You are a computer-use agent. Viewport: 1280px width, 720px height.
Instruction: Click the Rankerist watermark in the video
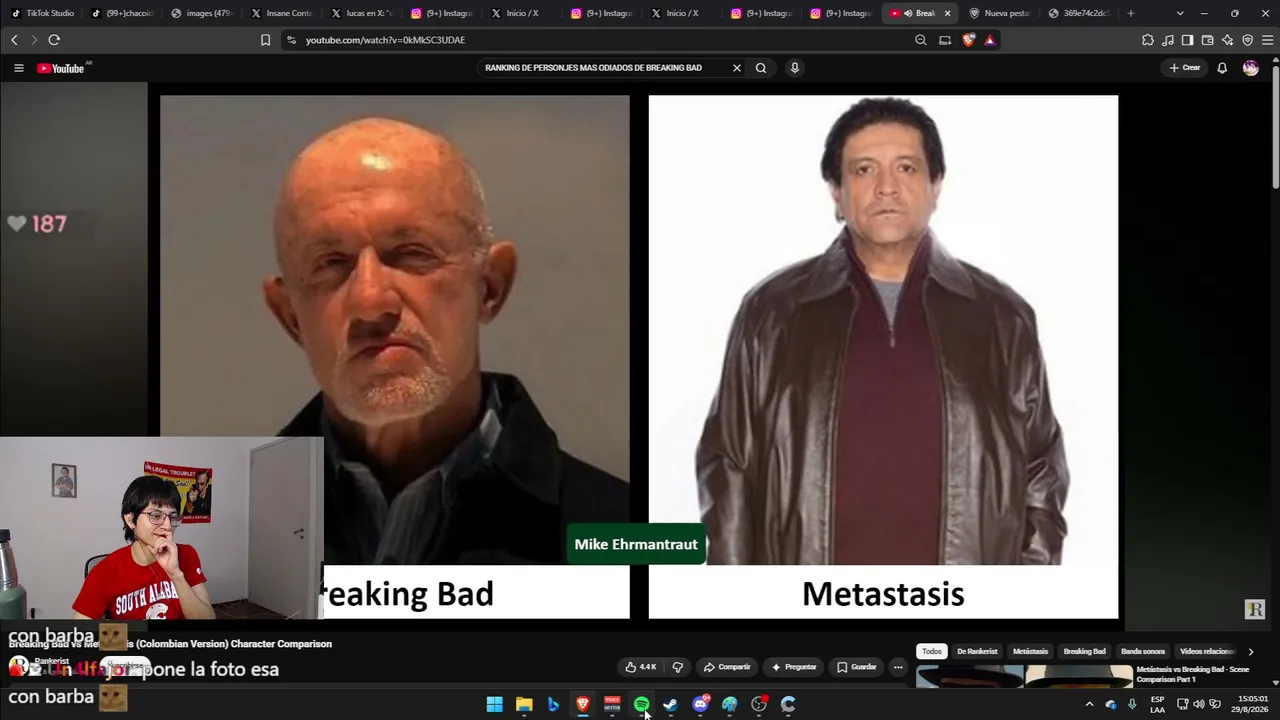[1255, 609]
